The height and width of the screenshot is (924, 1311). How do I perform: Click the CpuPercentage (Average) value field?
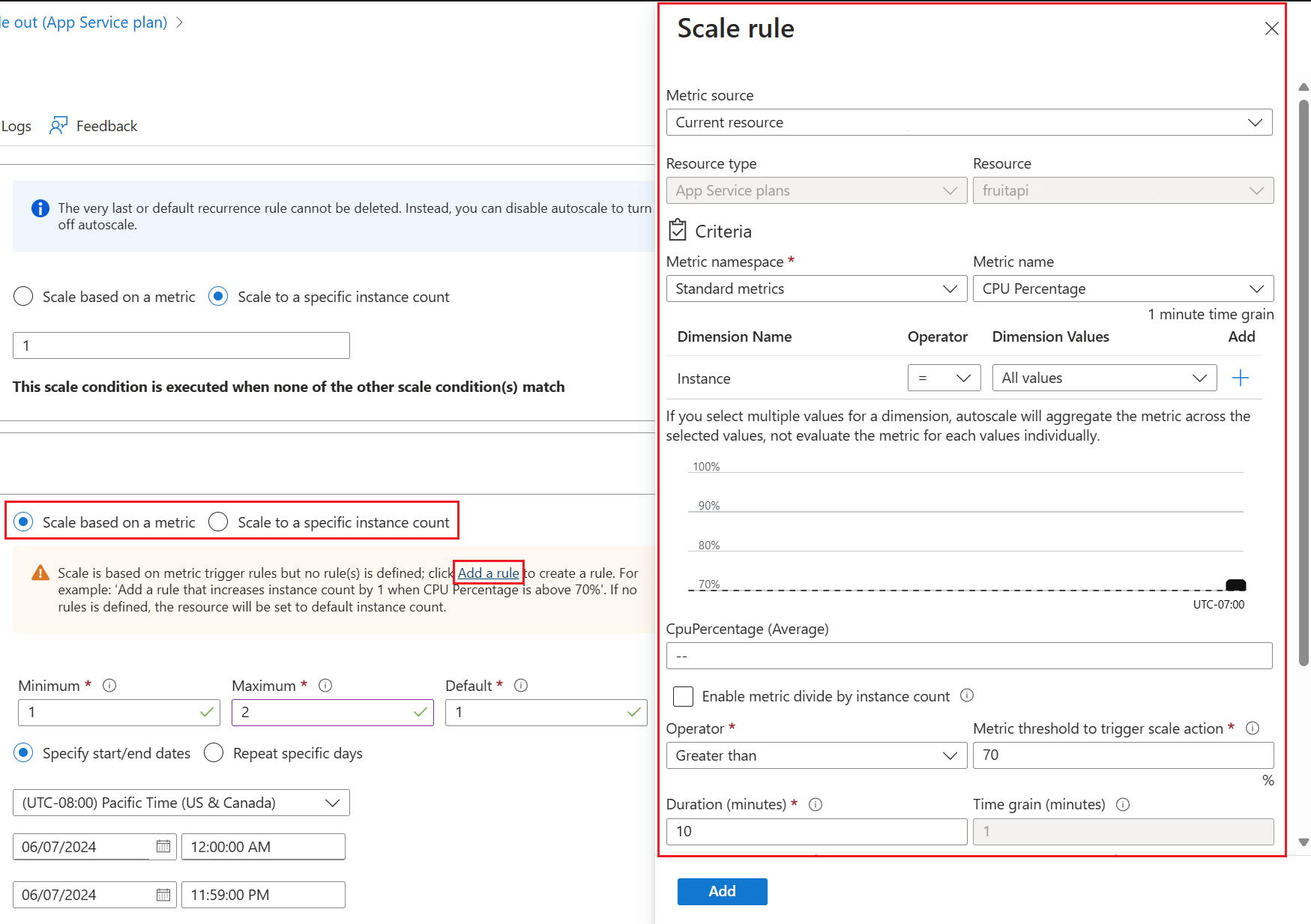pos(969,656)
